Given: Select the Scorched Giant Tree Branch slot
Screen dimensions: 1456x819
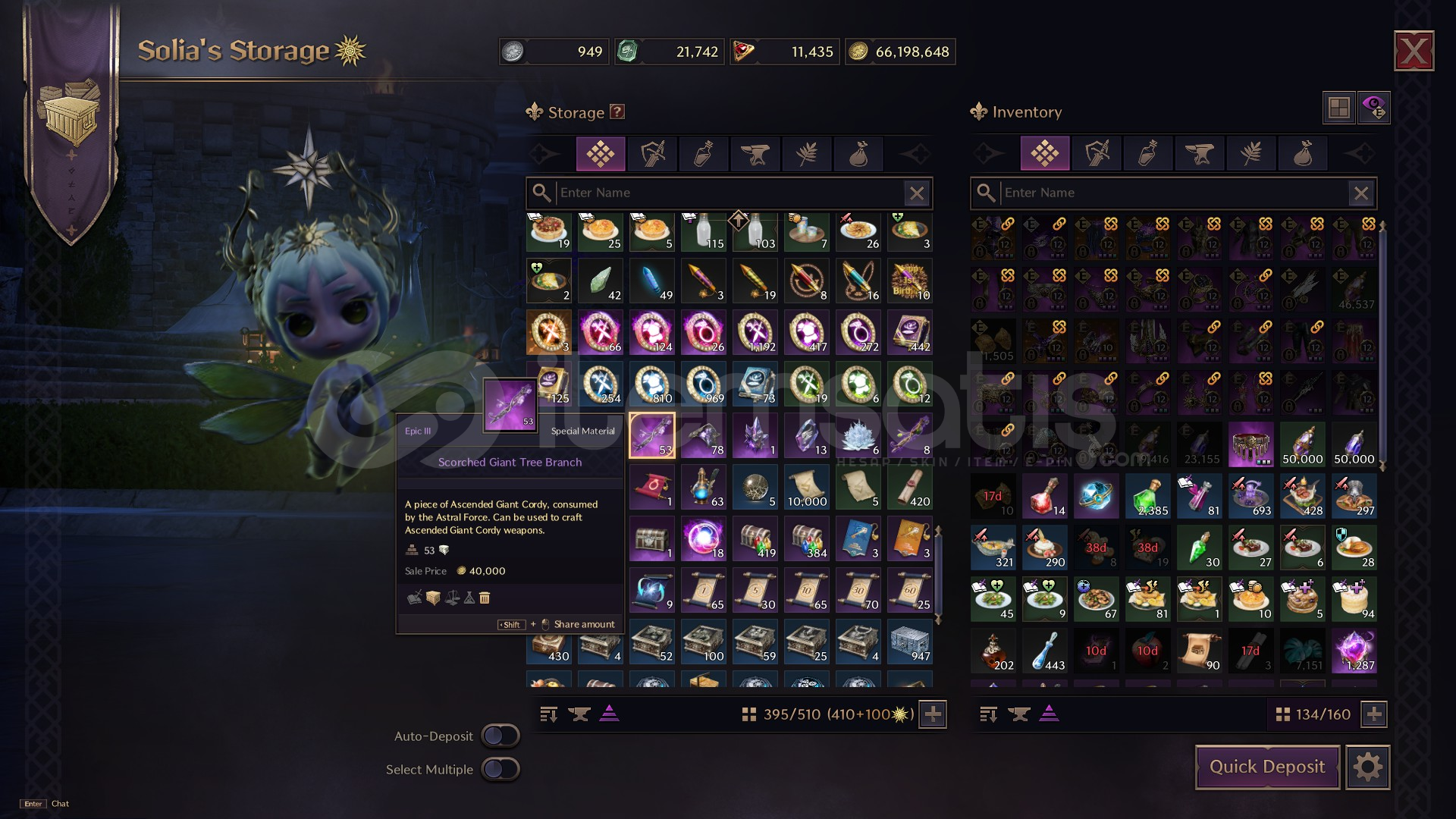Looking at the screenshot, I should click(x=651, y=435).
